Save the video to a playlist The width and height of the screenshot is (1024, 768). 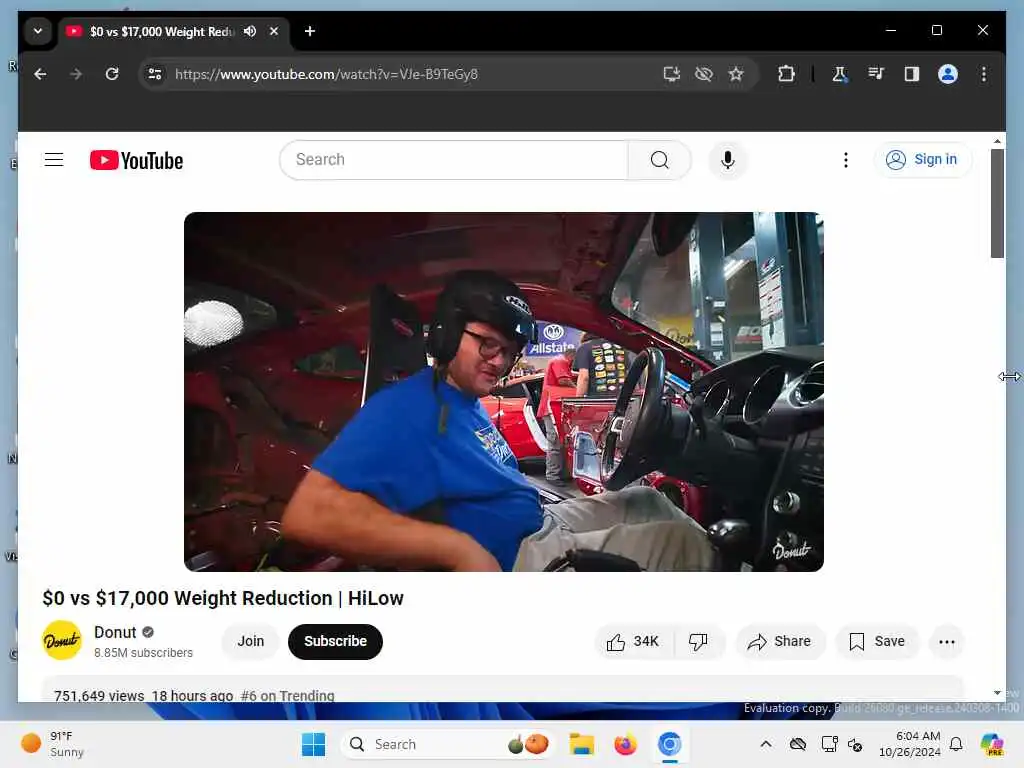click(877, 642)
